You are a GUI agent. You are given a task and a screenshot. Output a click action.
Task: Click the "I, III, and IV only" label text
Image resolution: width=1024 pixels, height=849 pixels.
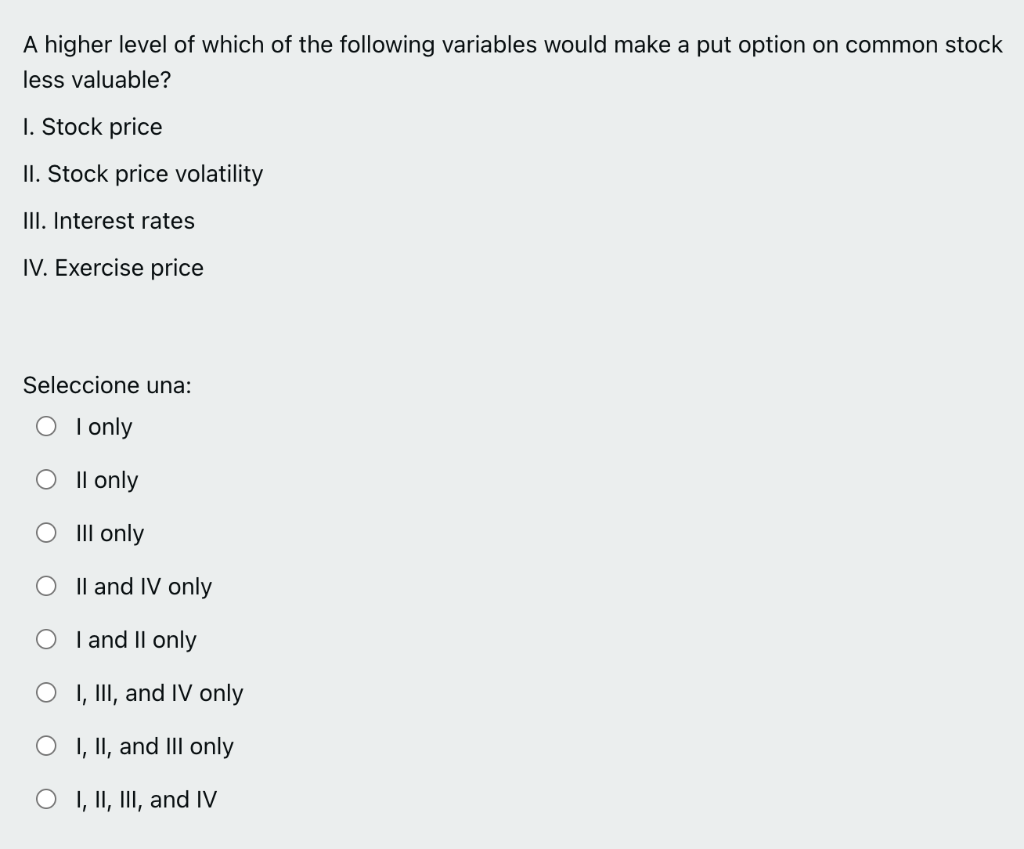click(159, 693)
